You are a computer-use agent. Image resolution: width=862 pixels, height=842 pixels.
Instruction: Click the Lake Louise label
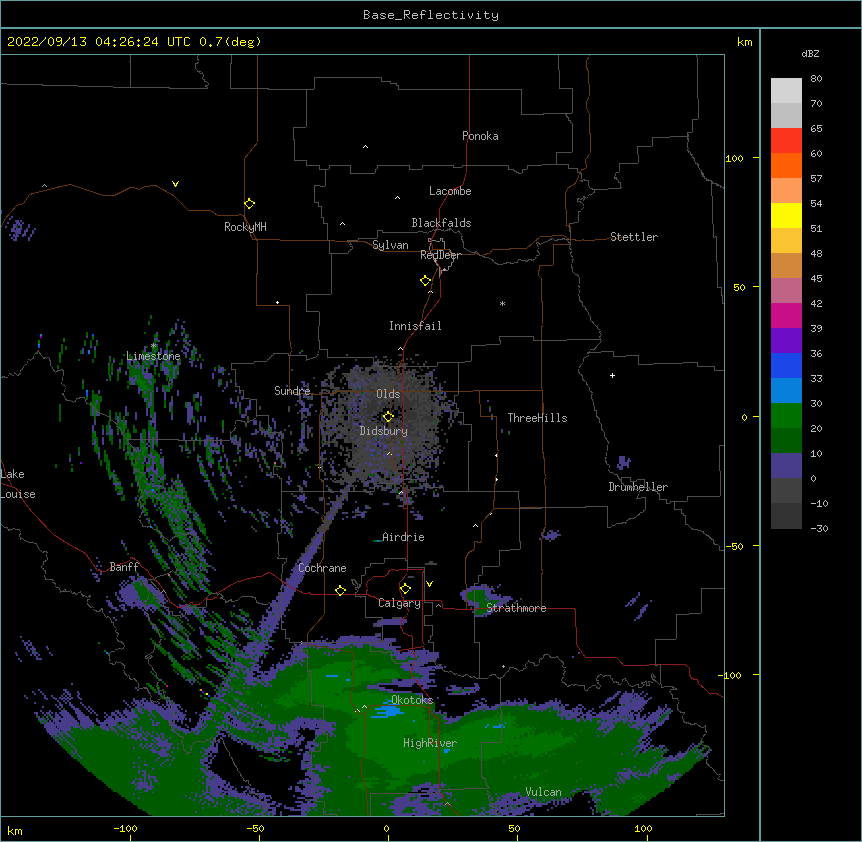(18, 484)
